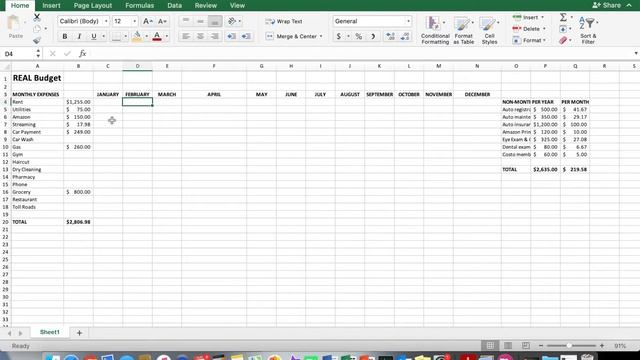Click the zoom slider handle
The image size is (640, 360).
(x=569, y=346)
